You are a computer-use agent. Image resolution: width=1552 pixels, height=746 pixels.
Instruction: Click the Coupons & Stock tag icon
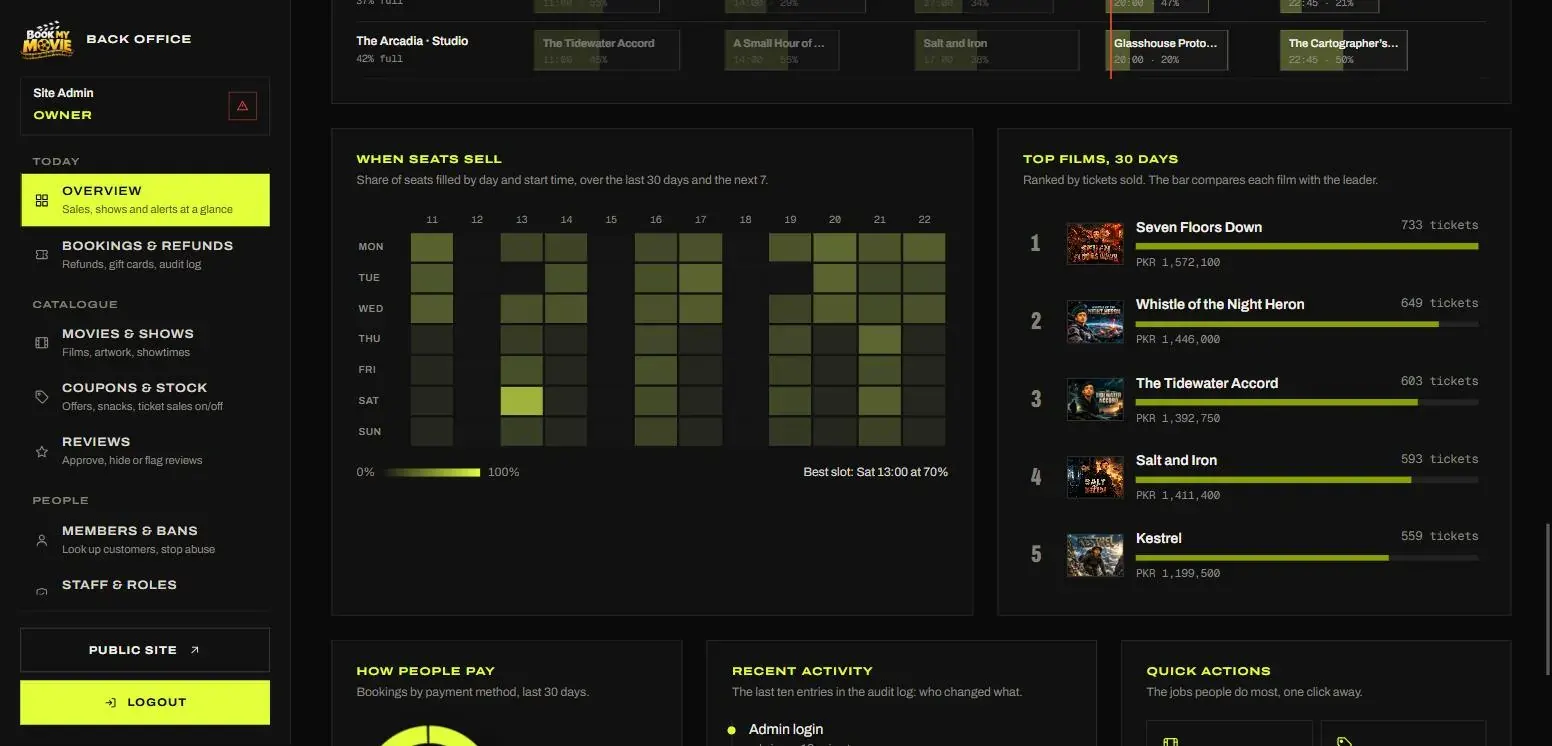tap(42, 397)
